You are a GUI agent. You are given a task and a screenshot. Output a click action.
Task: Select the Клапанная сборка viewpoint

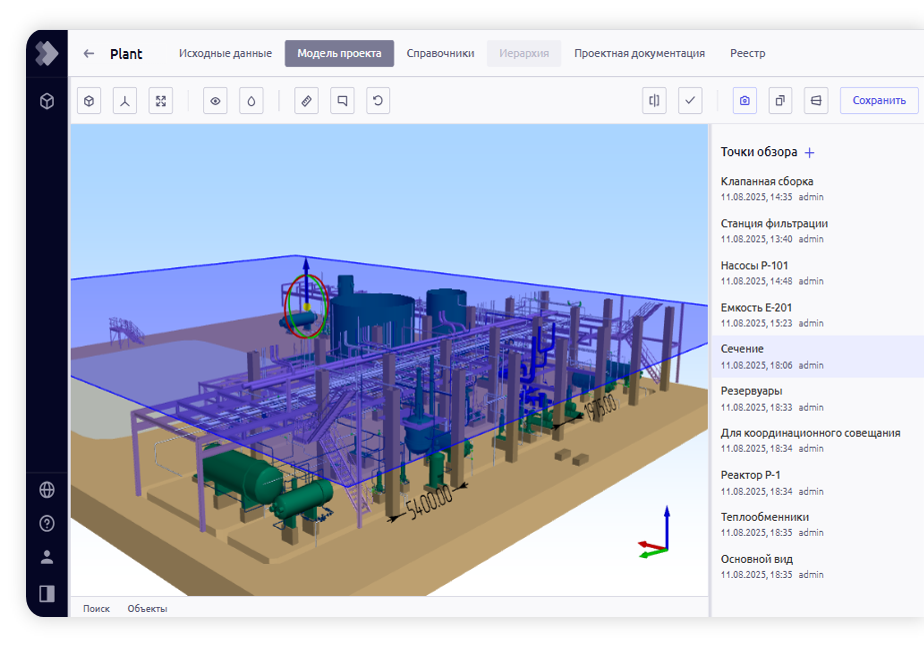(818, 189)
